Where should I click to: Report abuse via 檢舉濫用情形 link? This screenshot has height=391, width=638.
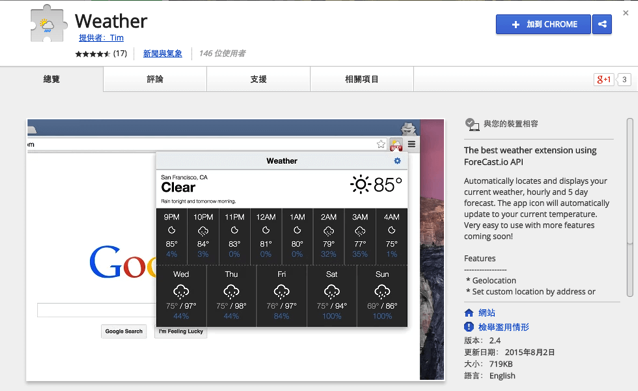[503, 327]
